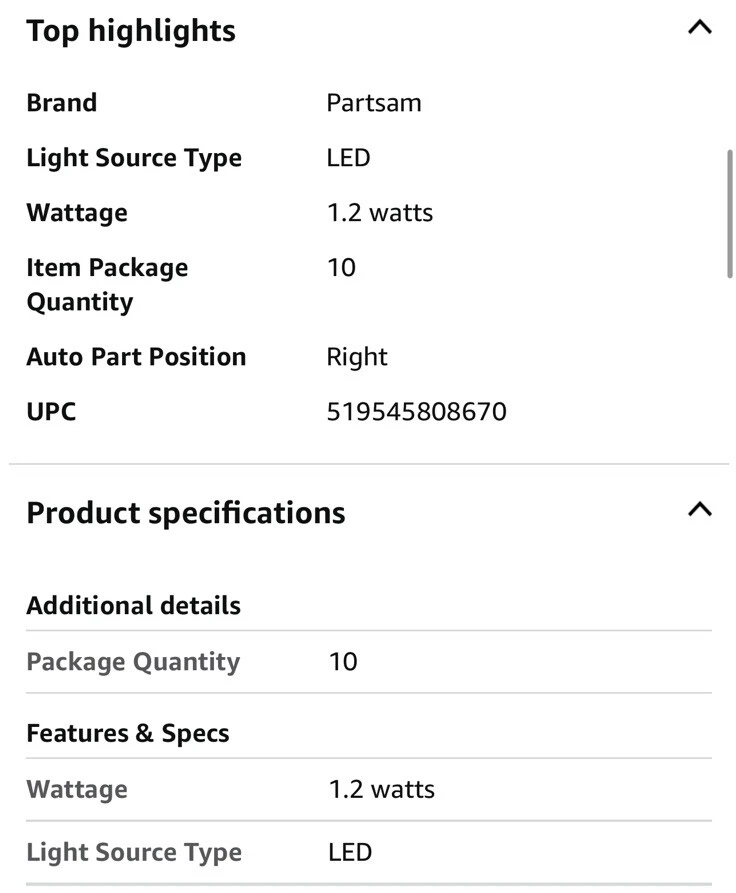736x893 pixels.
Task: Click the Product specifications heading
Action: (x=186, y=513)
